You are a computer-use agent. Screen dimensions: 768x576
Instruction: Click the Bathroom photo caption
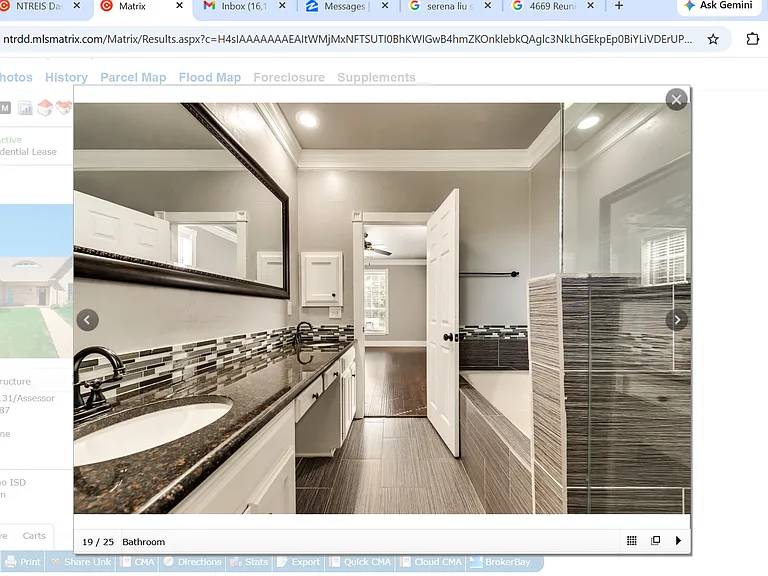[x=144, y=542]
